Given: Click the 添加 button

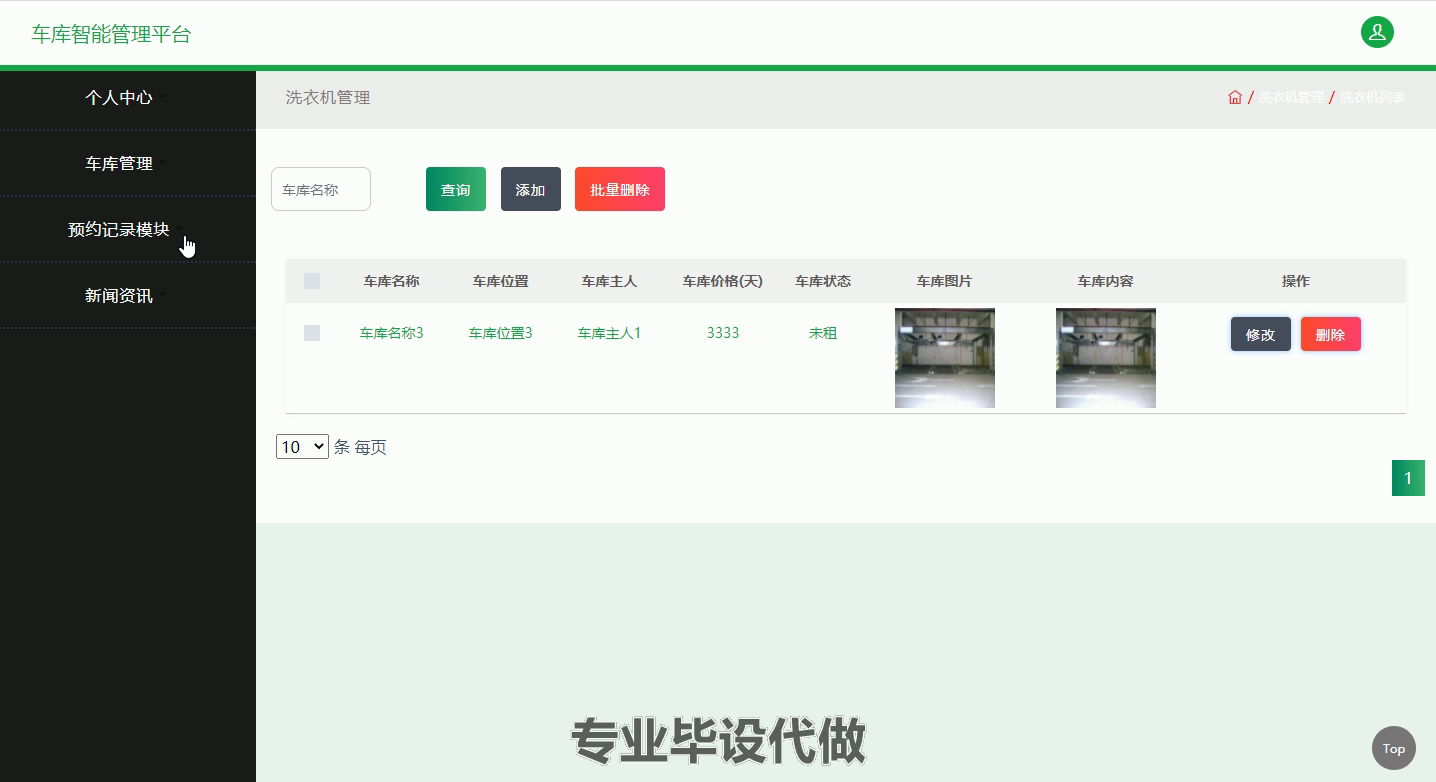Looking at the screenshot, I should point(531,189).
